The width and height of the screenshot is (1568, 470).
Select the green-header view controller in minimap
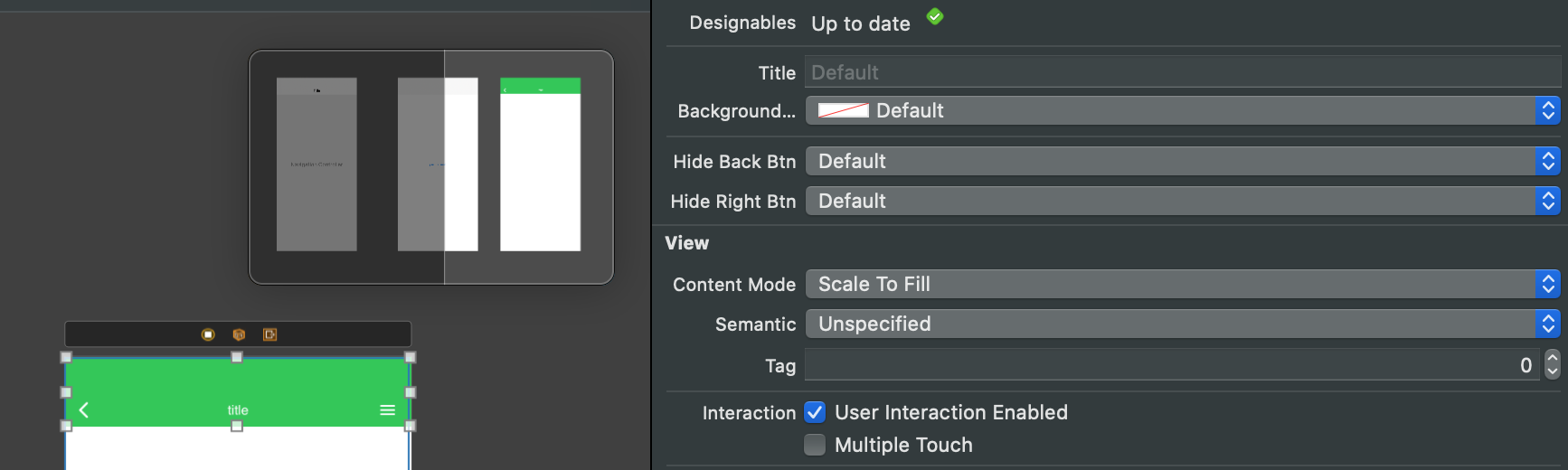(540, 164)
